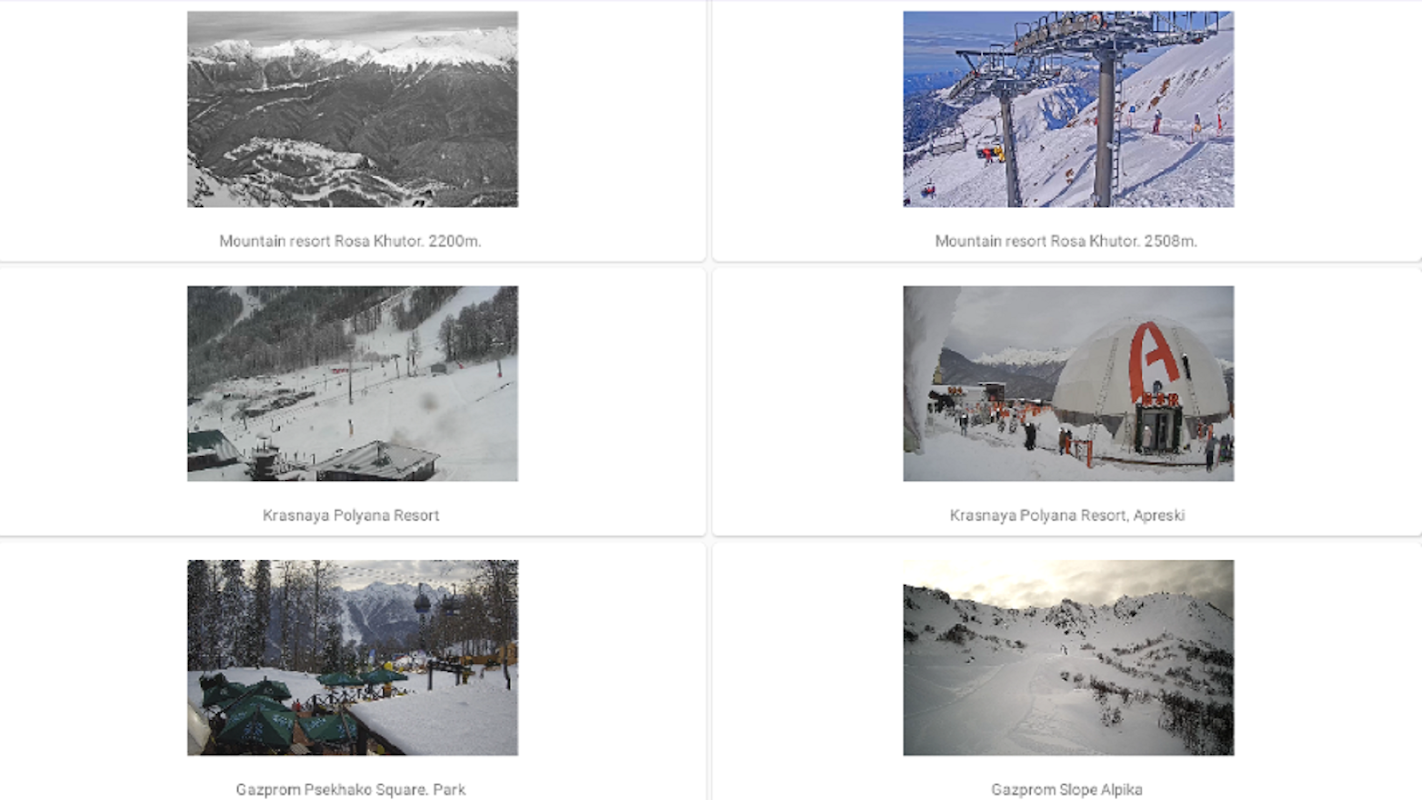Click the 'Gazprom Slope Alpika' caption text
Image resolution: width=1422 pixels, height=800 pixels.
(1067, 789)
